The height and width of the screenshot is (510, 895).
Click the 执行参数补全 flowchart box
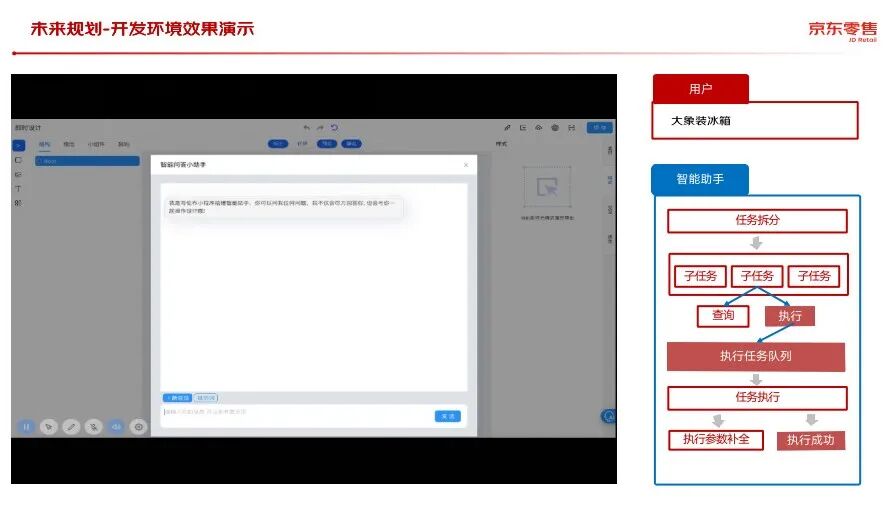point(716,440)
